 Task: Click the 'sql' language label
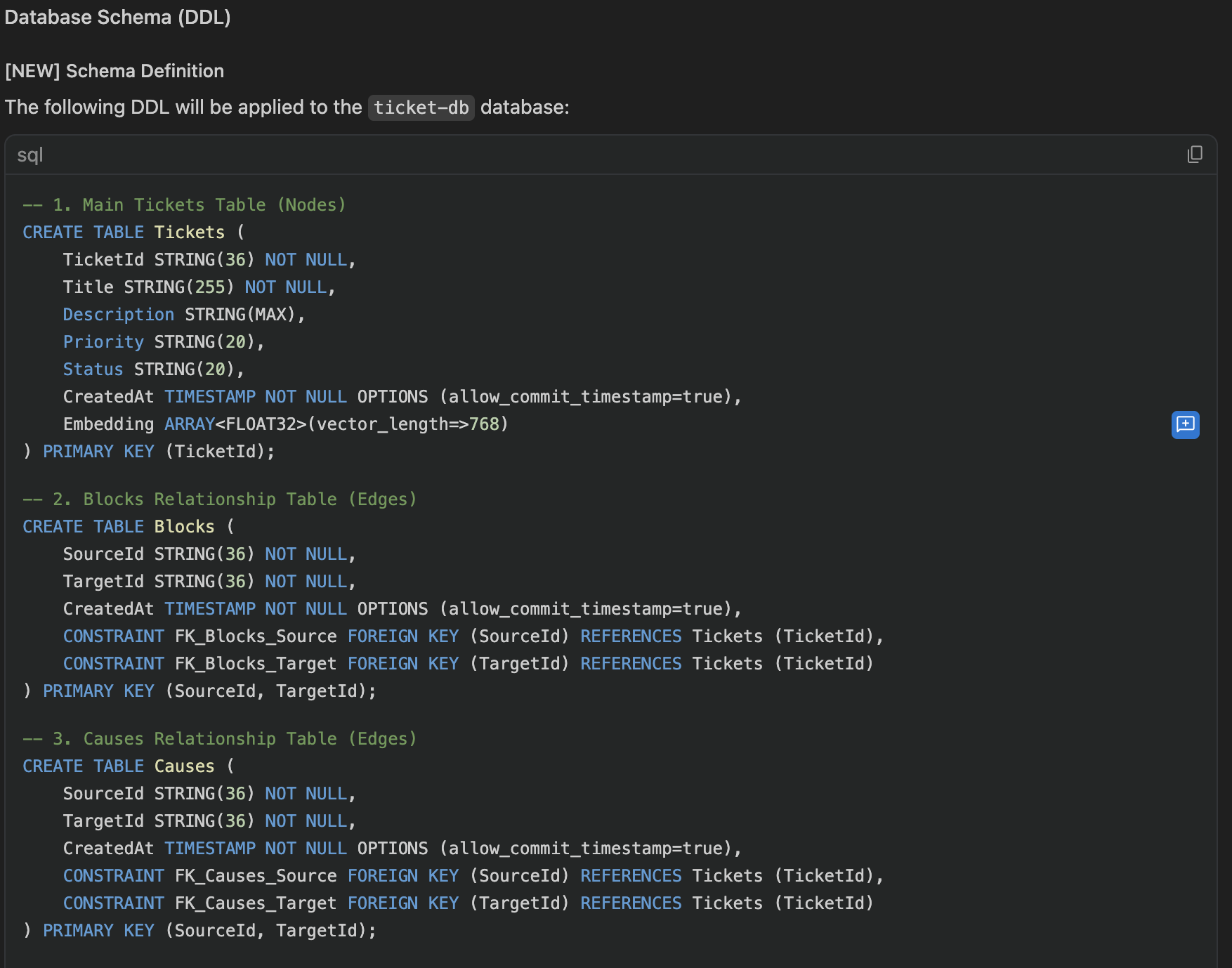30,155
